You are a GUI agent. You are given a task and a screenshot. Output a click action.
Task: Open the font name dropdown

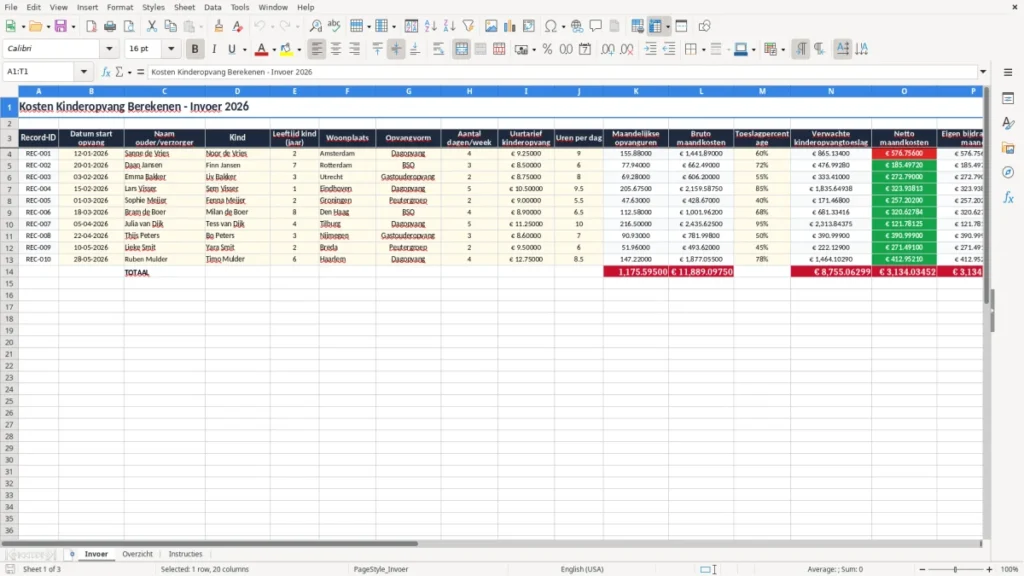point(109,48)
